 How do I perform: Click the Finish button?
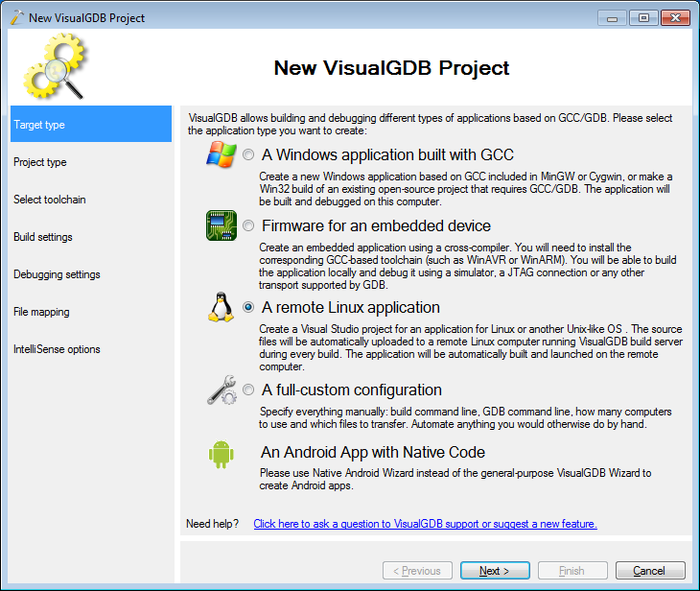[x=573, y=570]
